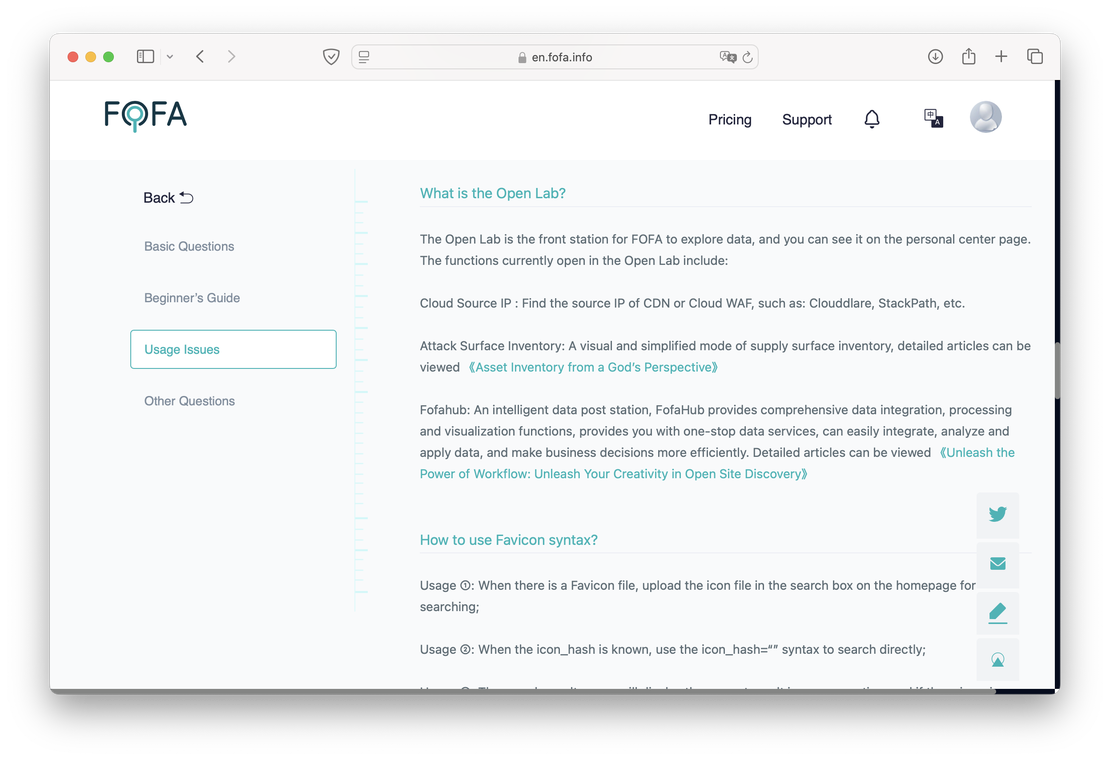
Task: Select Beginner's Guide in sidebar
Action: pos(192,298)
